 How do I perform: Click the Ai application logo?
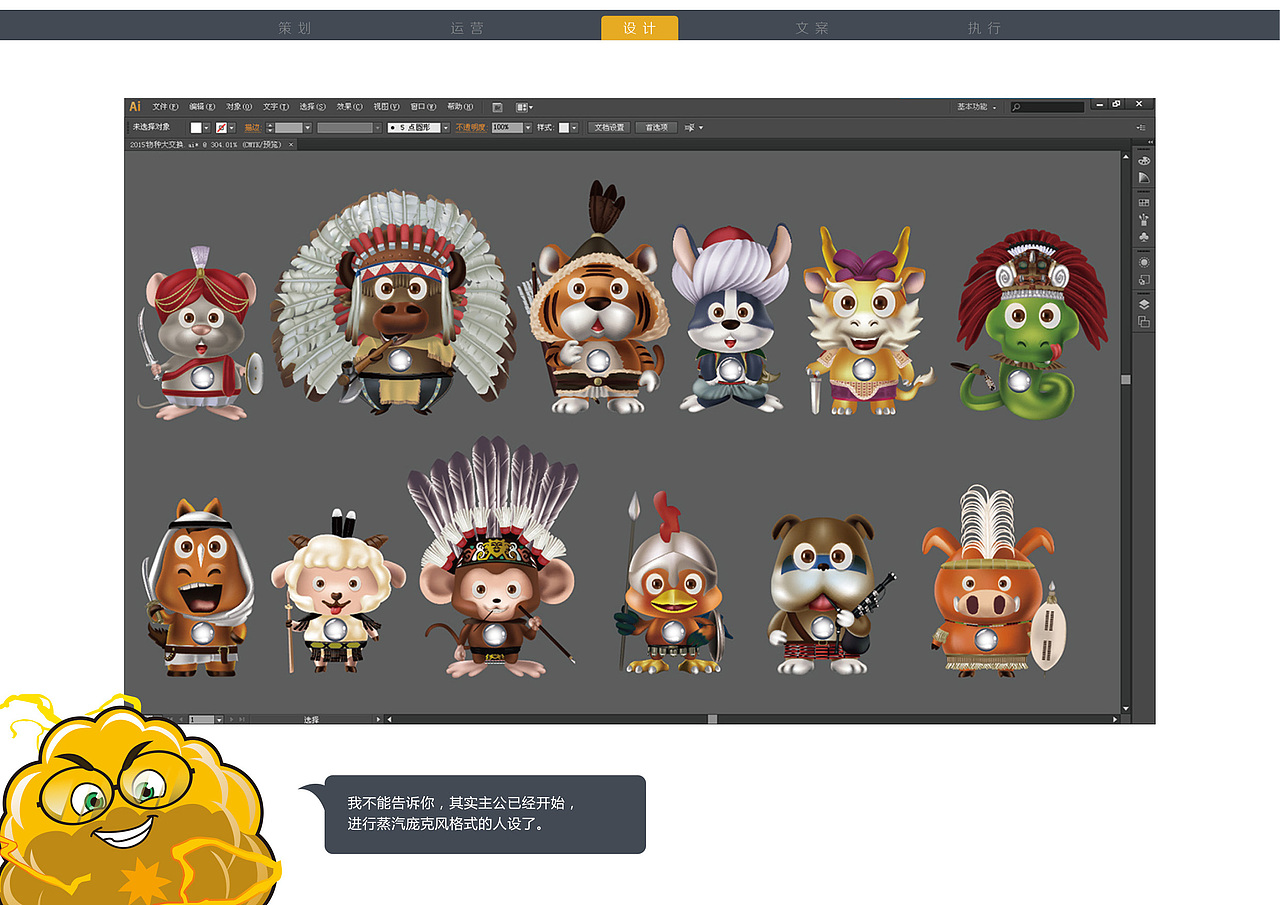[x=135, y=106]
